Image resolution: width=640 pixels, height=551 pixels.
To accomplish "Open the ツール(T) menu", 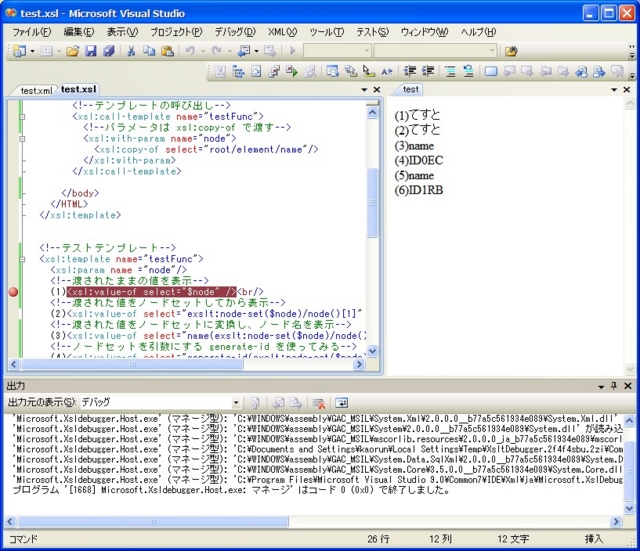I will coord(326,32).
